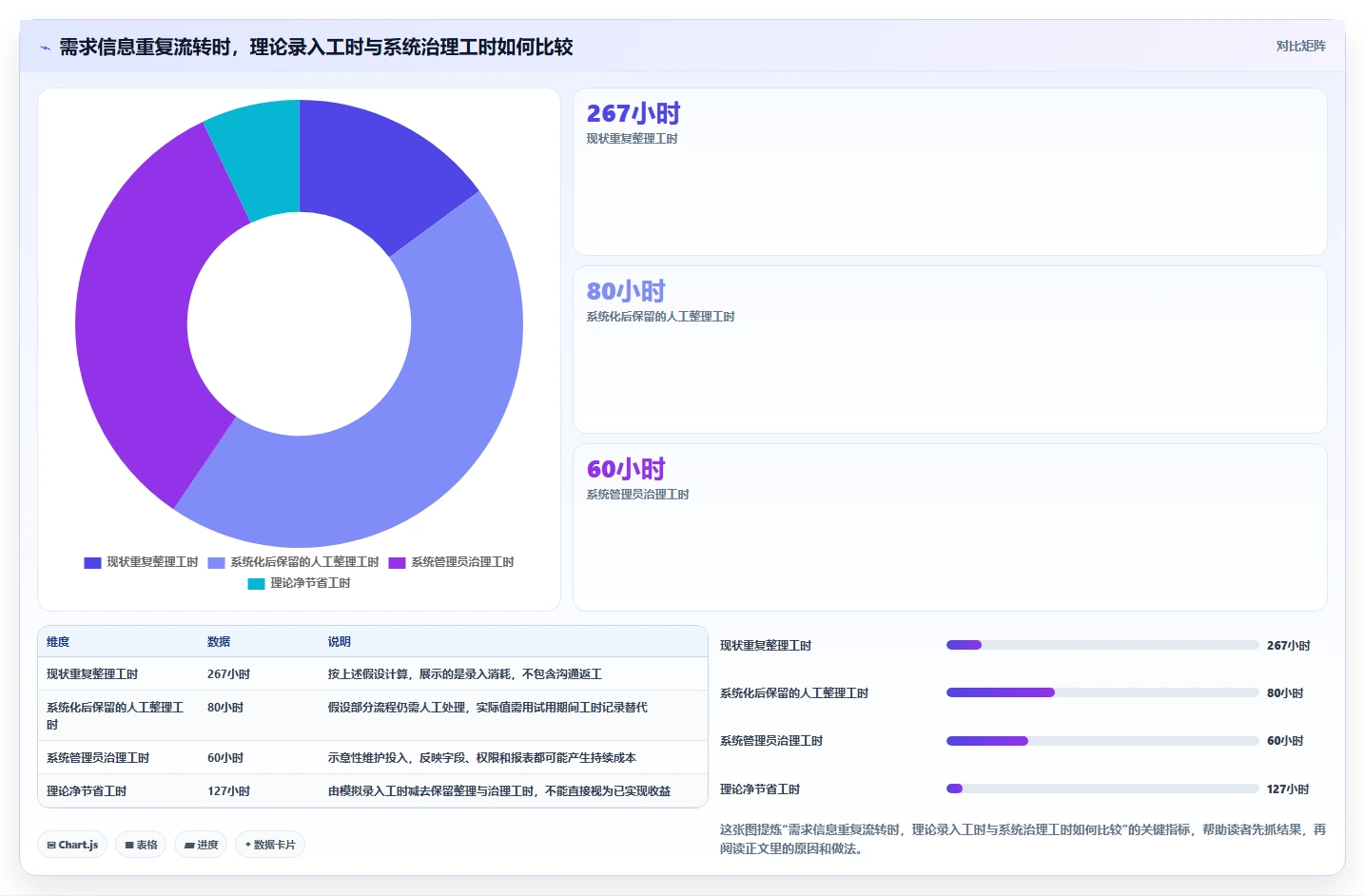Image resolution: width=1365 pixels, height=896 pixels.
Task: Toggle the 系统管理员治理工时 legend swatch
Action: pyautogui.click(x=397, y=562)
